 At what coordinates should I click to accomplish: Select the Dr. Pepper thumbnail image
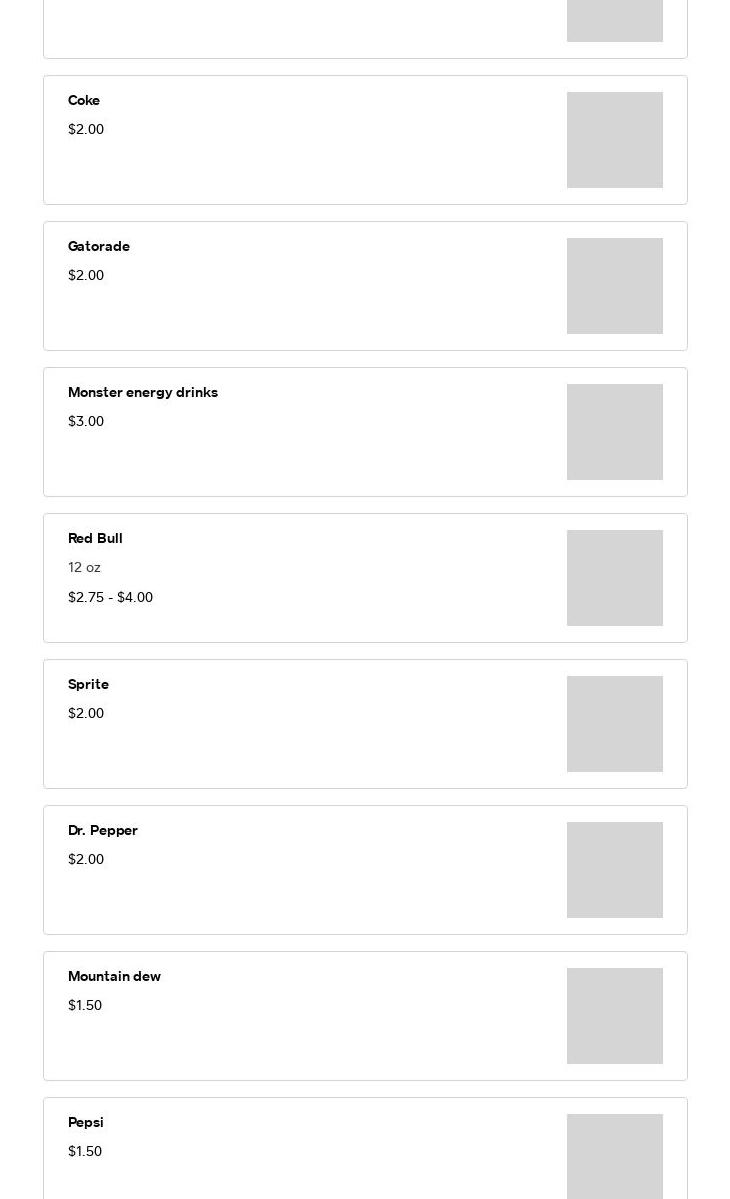tap(614, 870)
